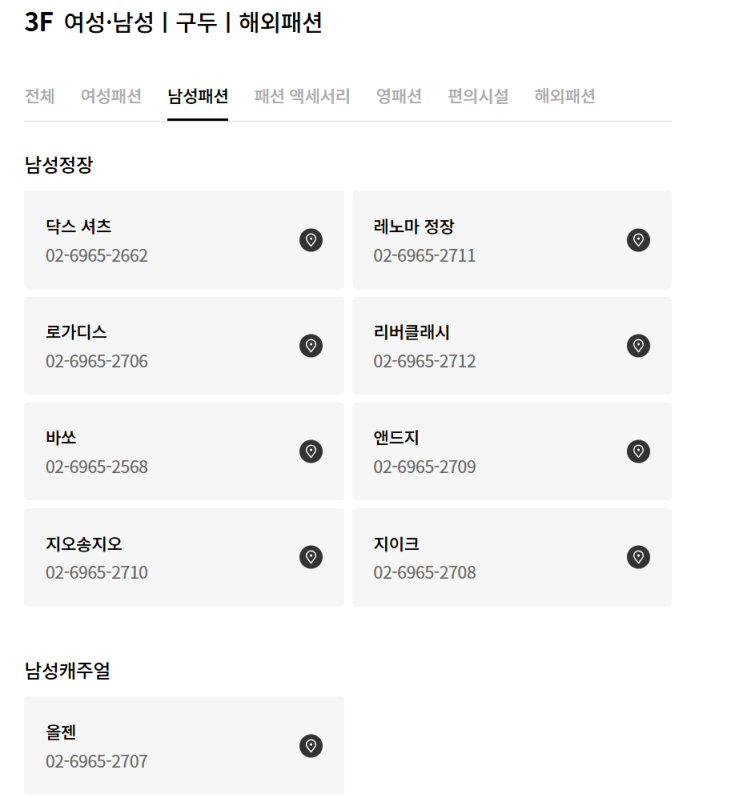Click location pin beside 리버클래시
The height and width of the screenshot is (798, 743).
(638, 346)
